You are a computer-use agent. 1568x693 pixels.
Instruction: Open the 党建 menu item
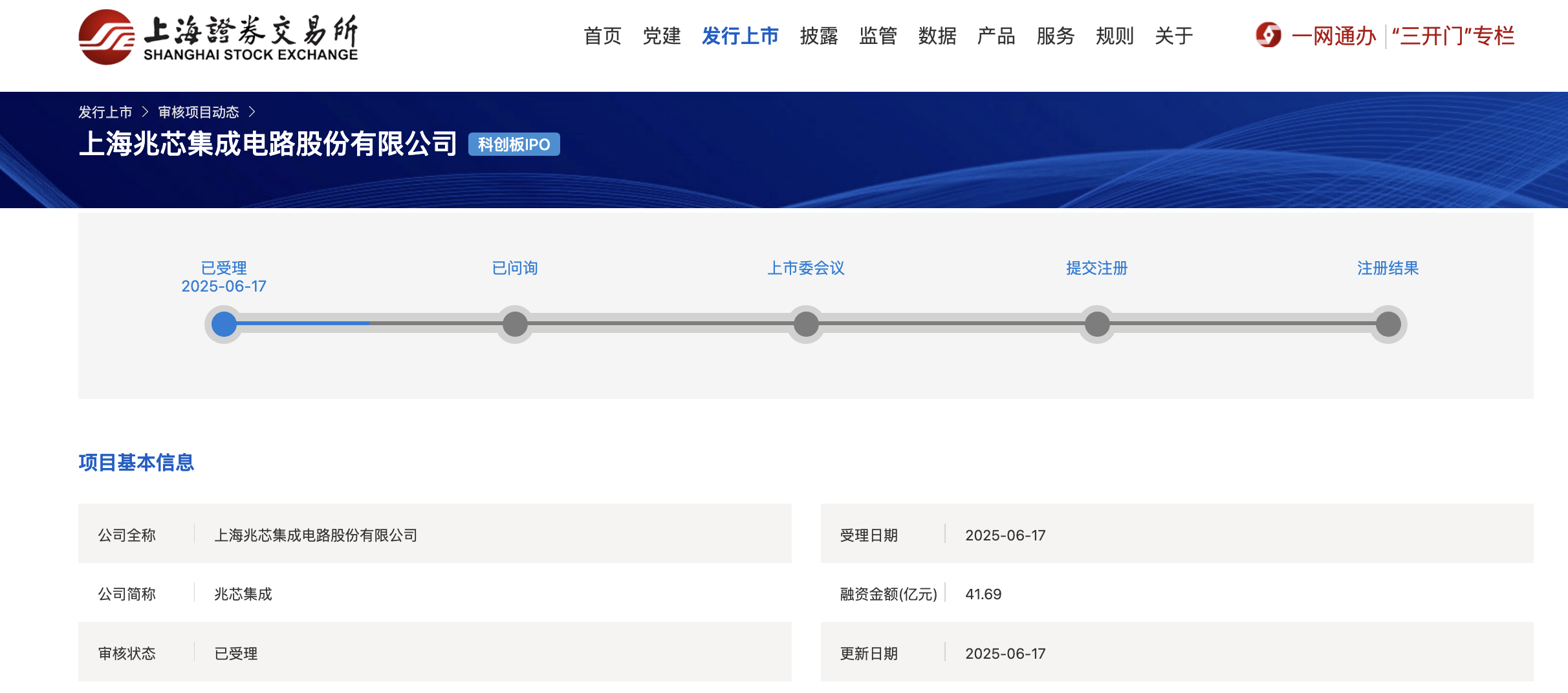(662, 36)
